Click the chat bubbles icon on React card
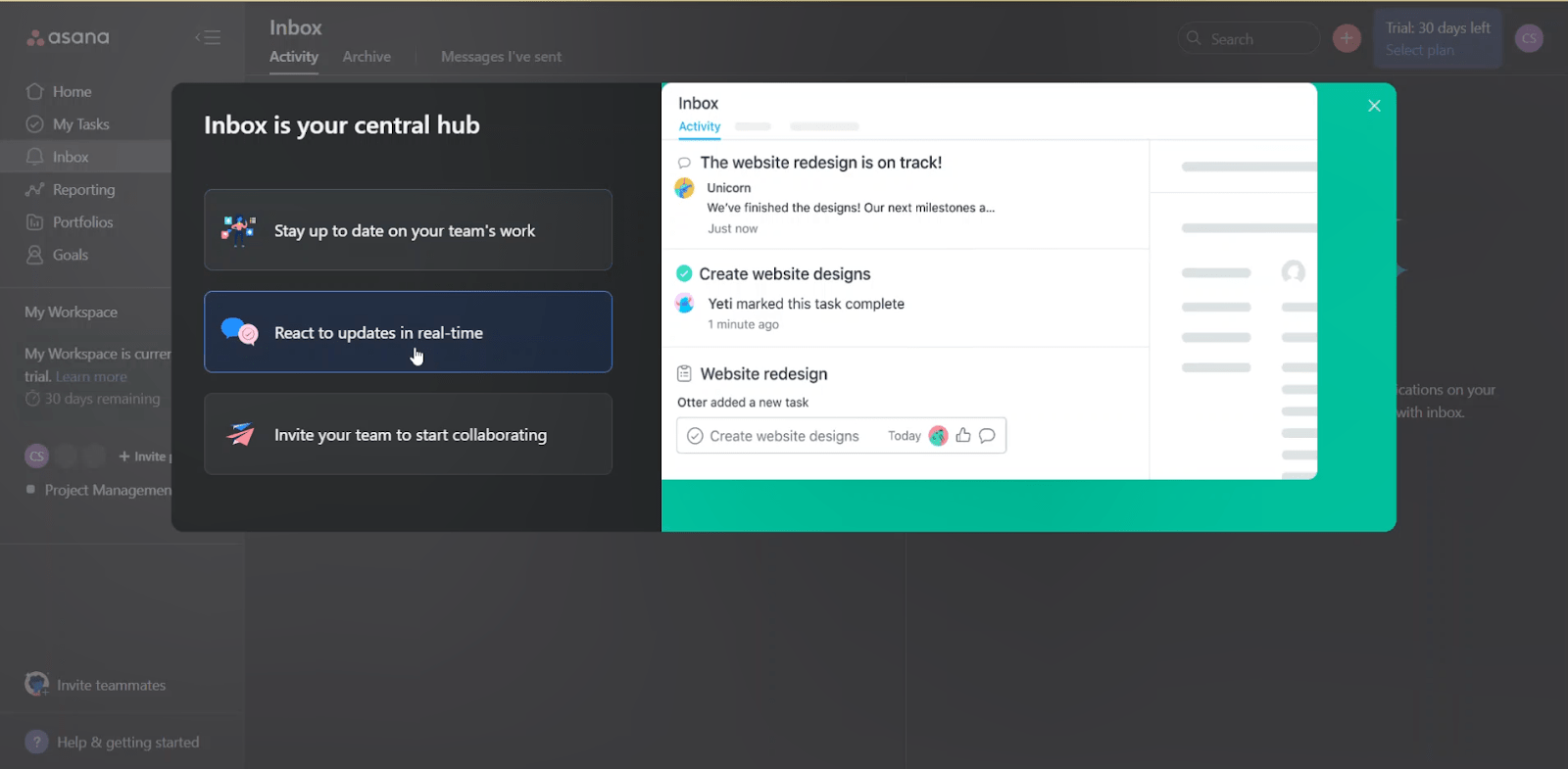The width and height of the screenshot is (1568, 769). [239, 332]
